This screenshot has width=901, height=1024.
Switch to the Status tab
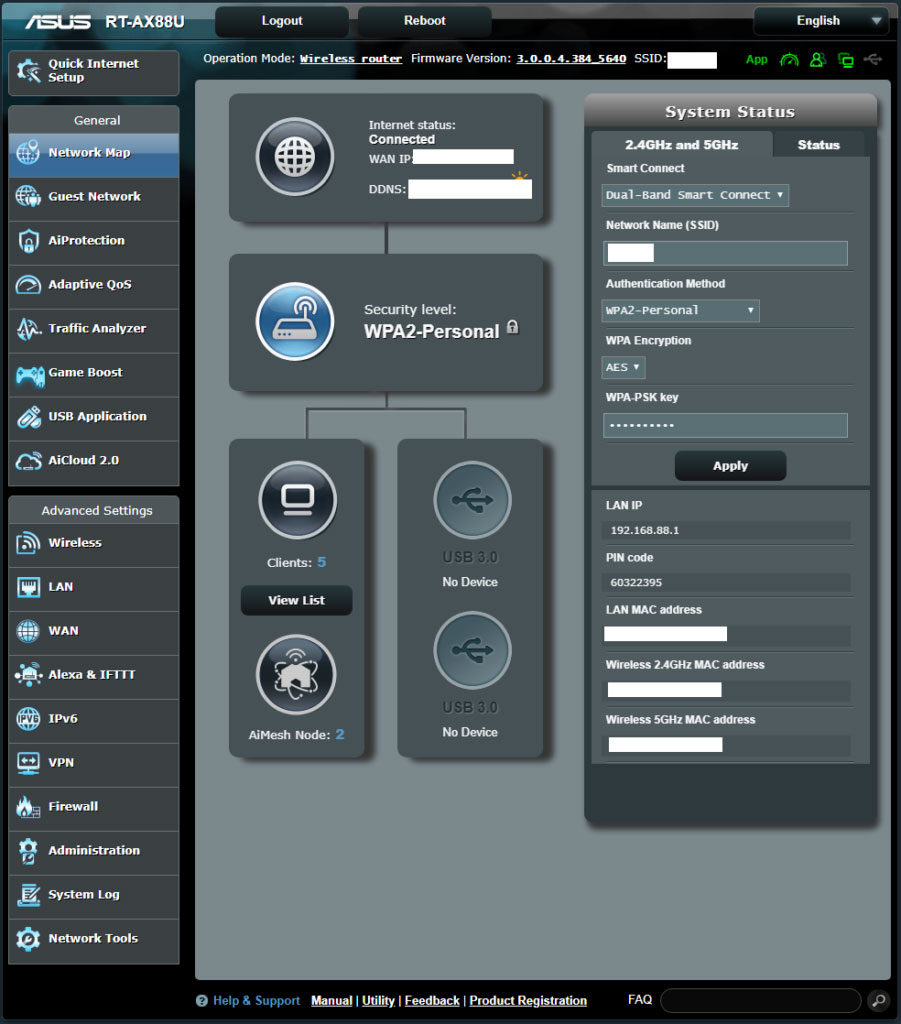(818, 145)
